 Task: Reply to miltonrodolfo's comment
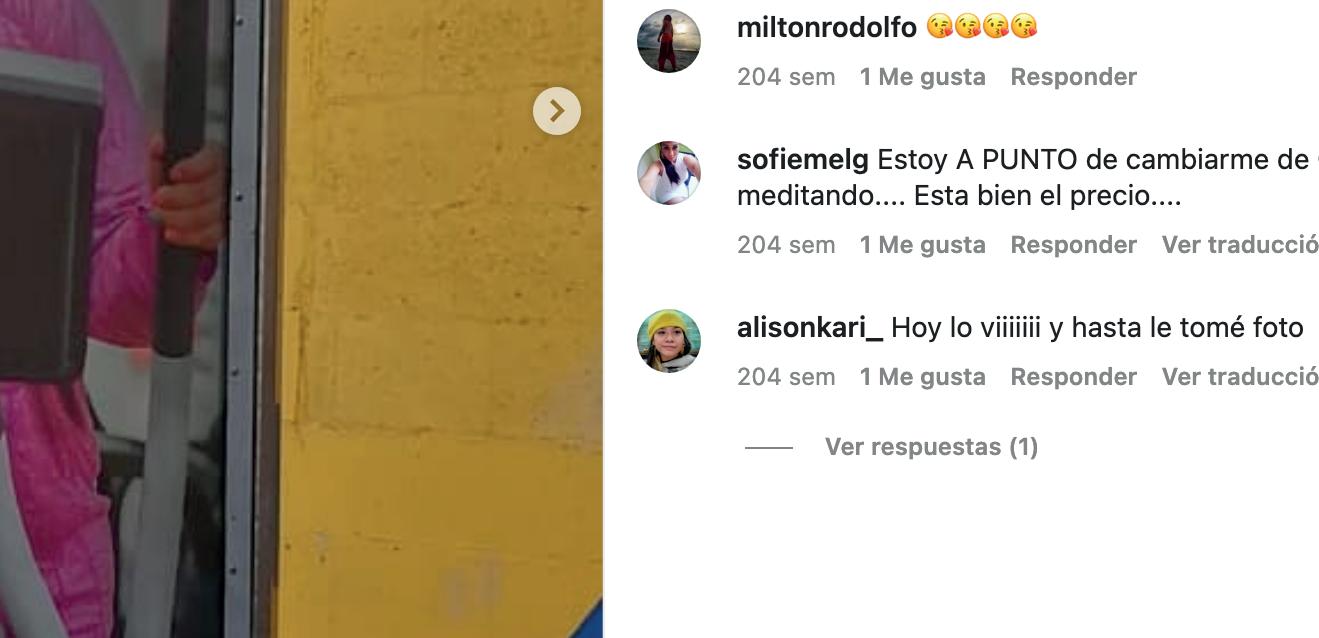(x=1073, y=77)
